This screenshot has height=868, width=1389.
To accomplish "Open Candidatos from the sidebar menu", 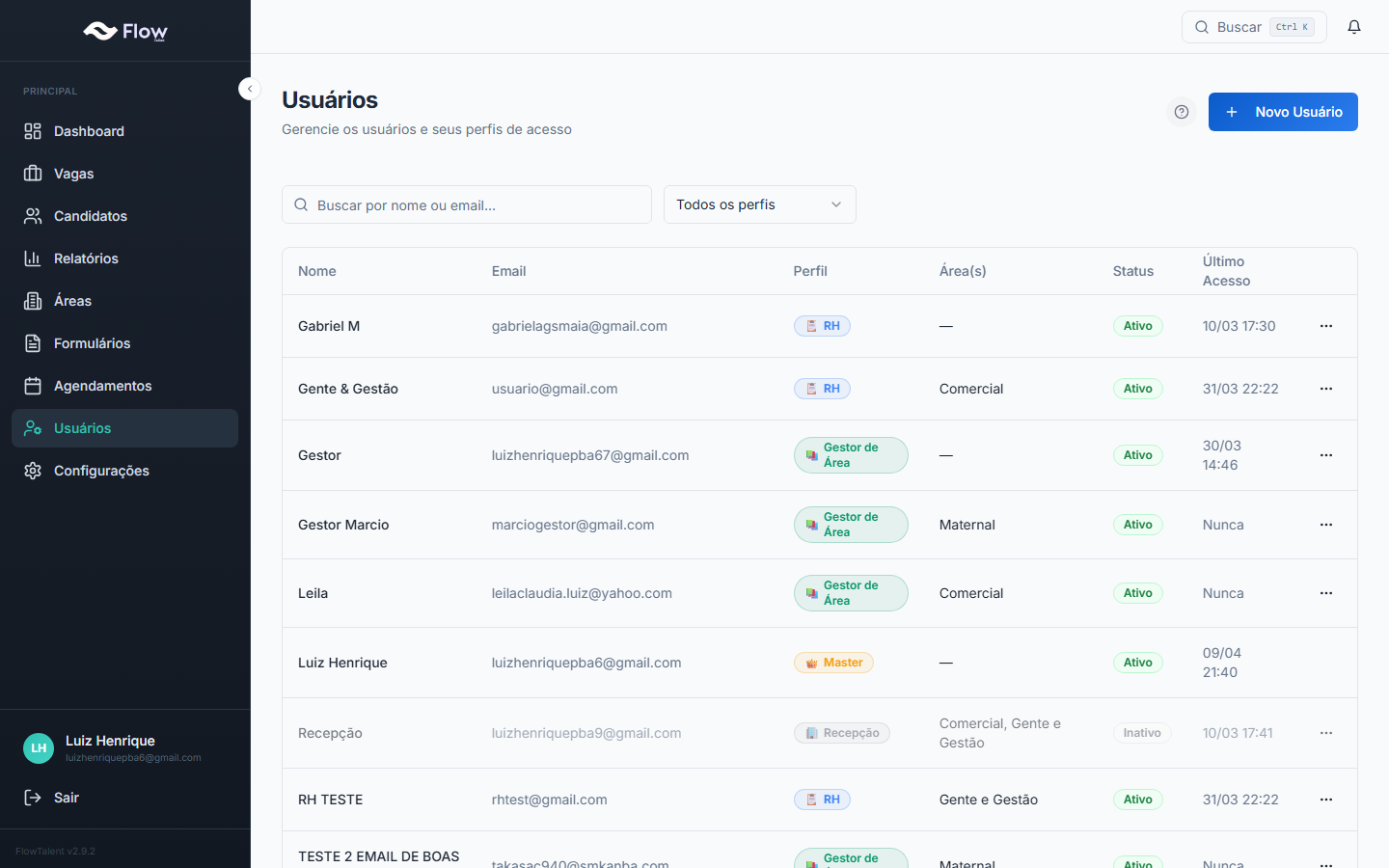I will pos(91,216).
